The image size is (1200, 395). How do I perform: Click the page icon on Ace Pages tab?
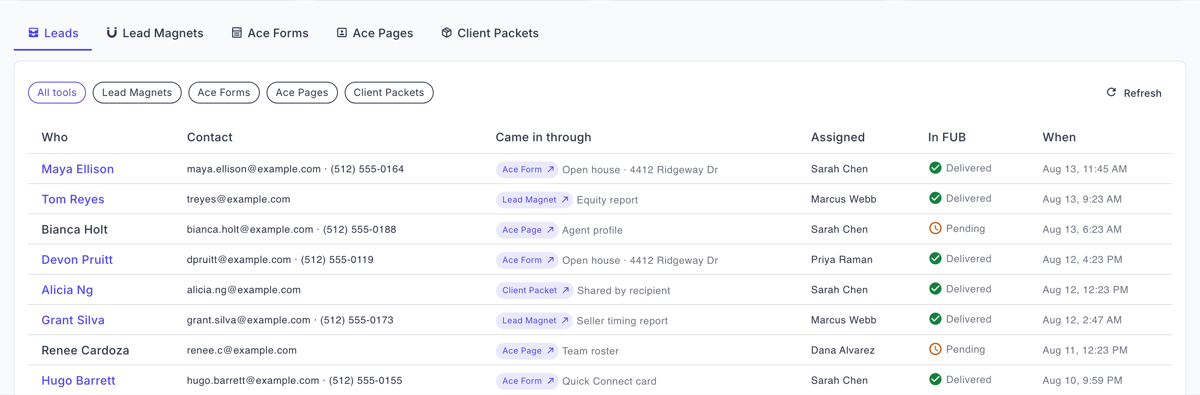(x=342, y=33)
